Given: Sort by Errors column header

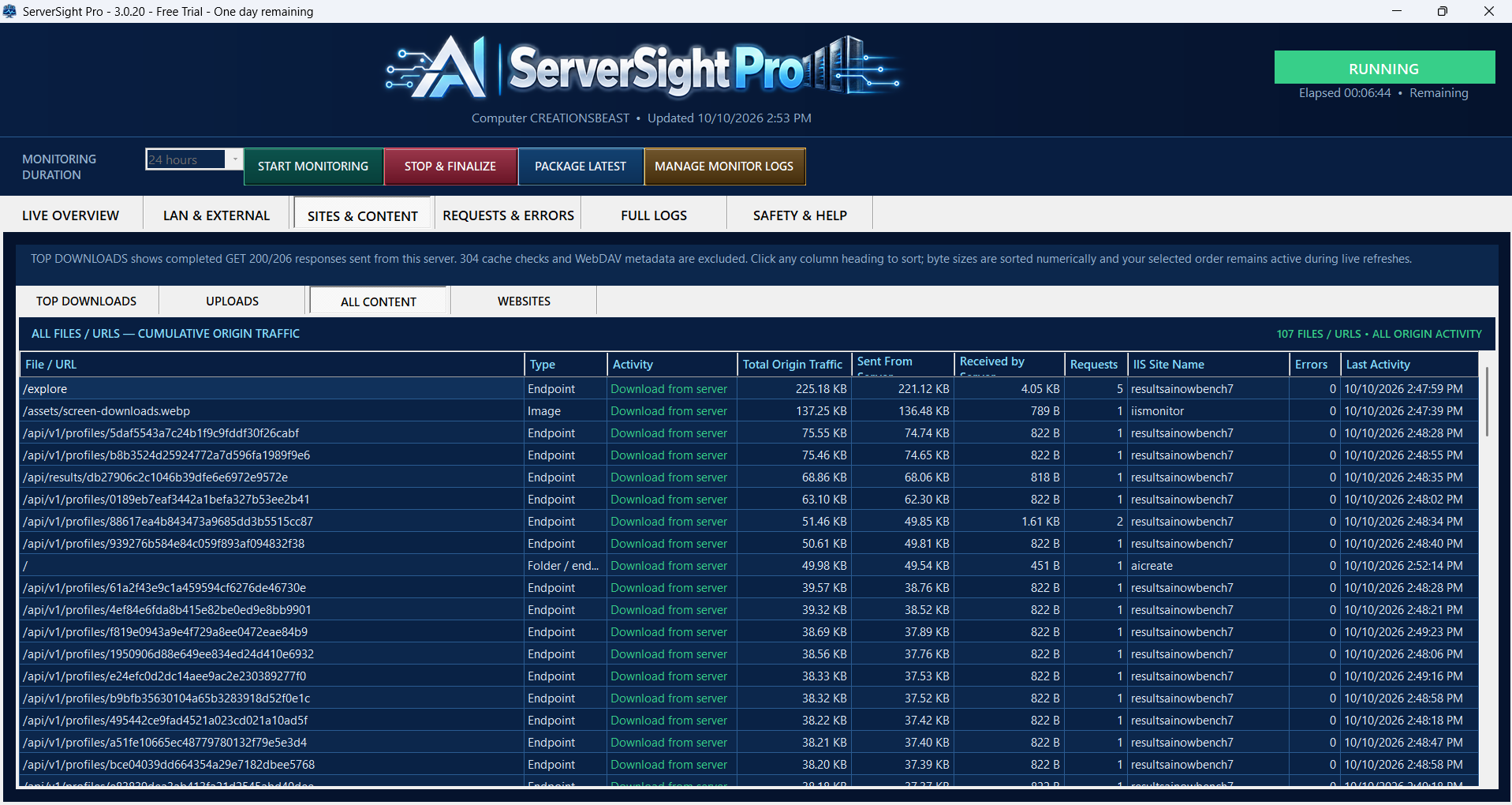Looking at the screenshot, I should pos(1315,365).
